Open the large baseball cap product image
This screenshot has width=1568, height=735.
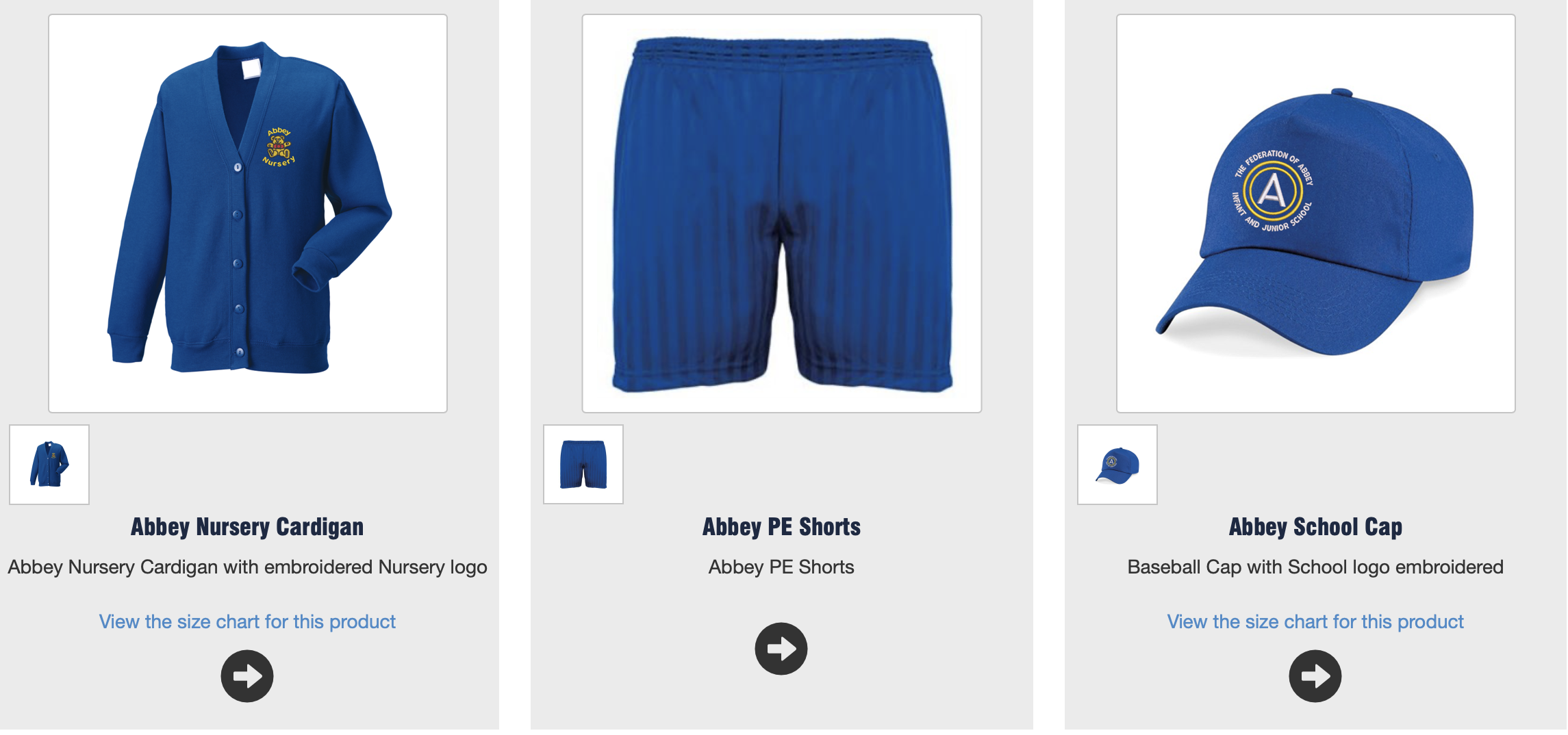pyautogui.click(x=1316, y=214)
